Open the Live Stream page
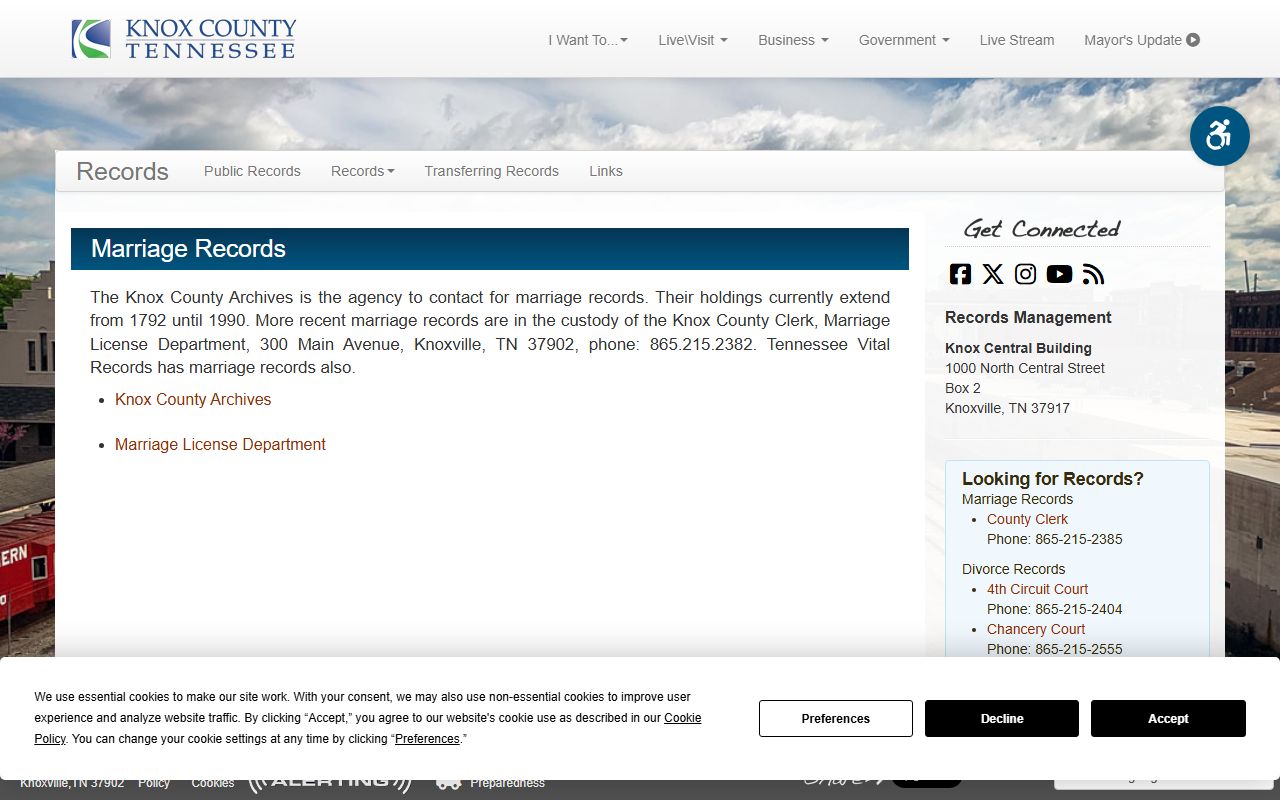 point(1017,40)
